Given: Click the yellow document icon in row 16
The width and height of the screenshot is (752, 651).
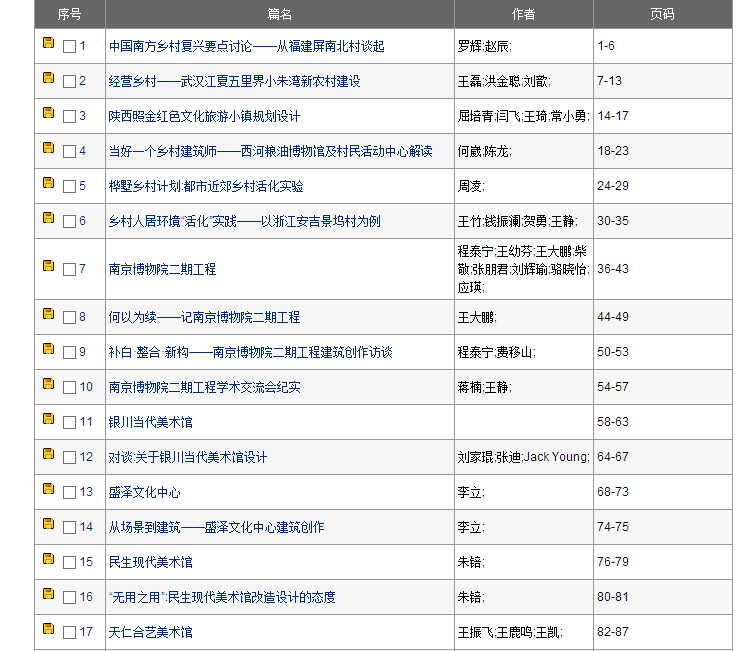Looking at the screenshot, I should pyautogui.click(x=48, y=594).
